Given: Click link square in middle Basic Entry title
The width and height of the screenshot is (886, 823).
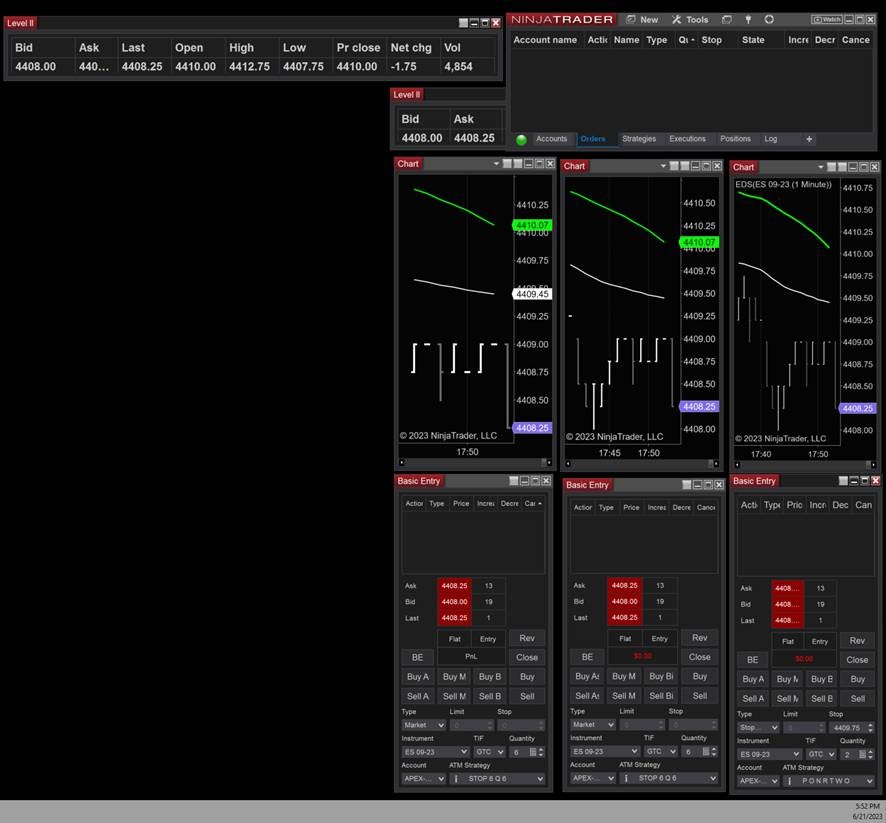Looking at the screenshot, I should point(687,485).
